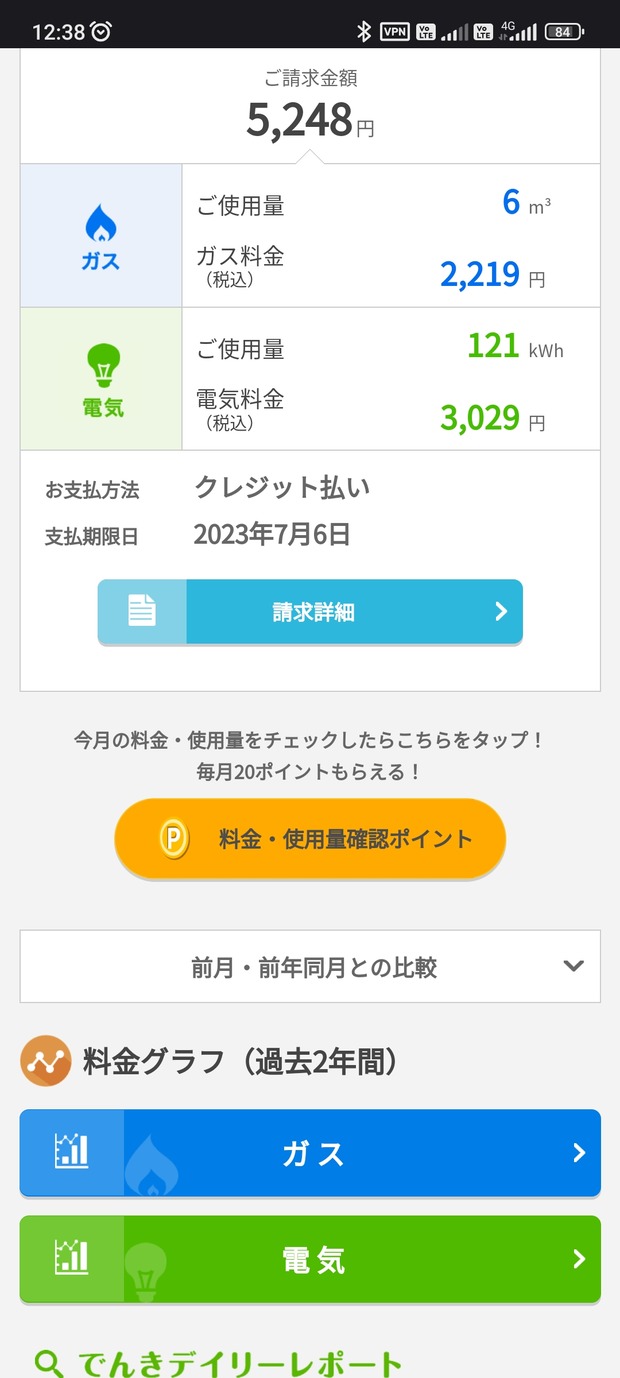Claim 料金・使用量確認ポイント
The width and height of the screenshot is (620, 1378).
pos(310,839)
